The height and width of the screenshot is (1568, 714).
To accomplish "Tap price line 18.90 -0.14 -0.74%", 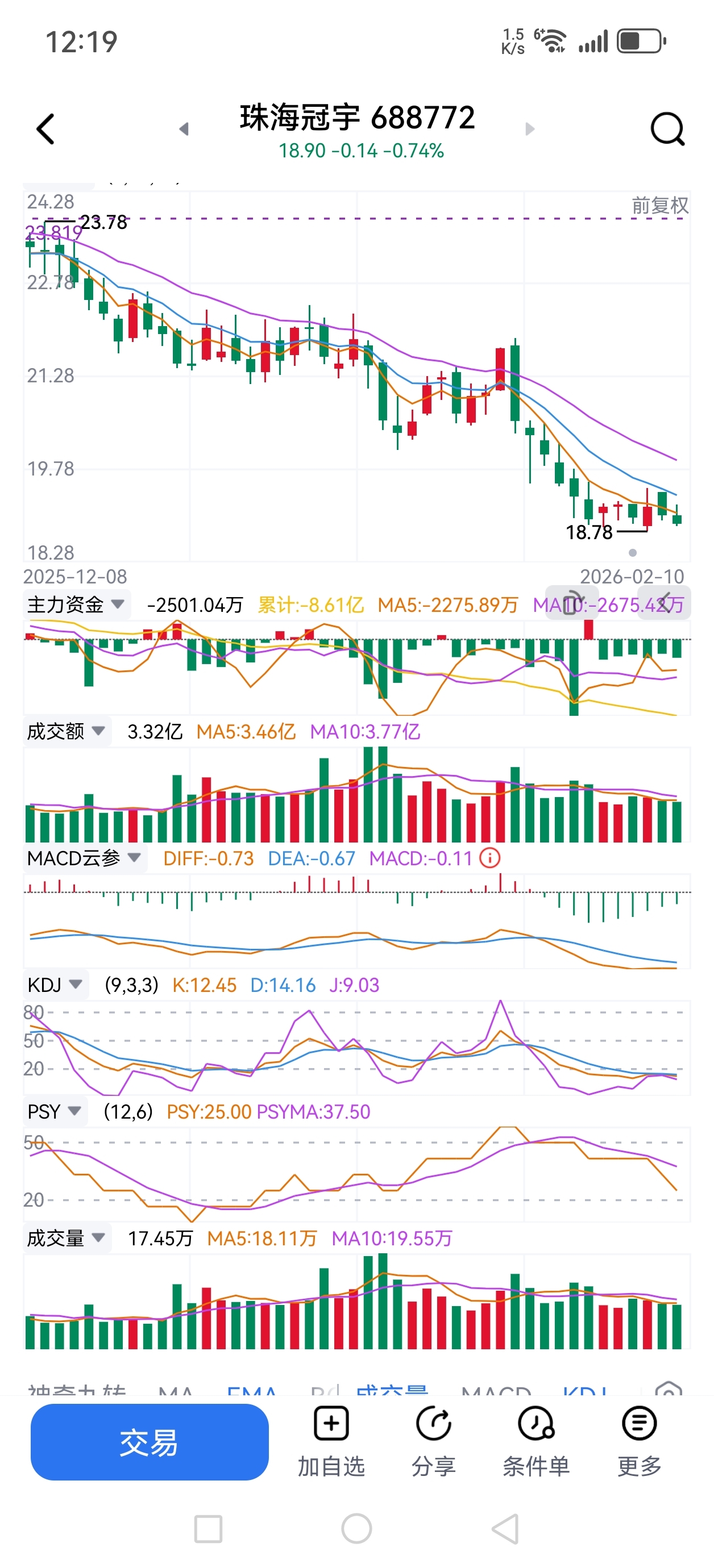I will [360, 151].
